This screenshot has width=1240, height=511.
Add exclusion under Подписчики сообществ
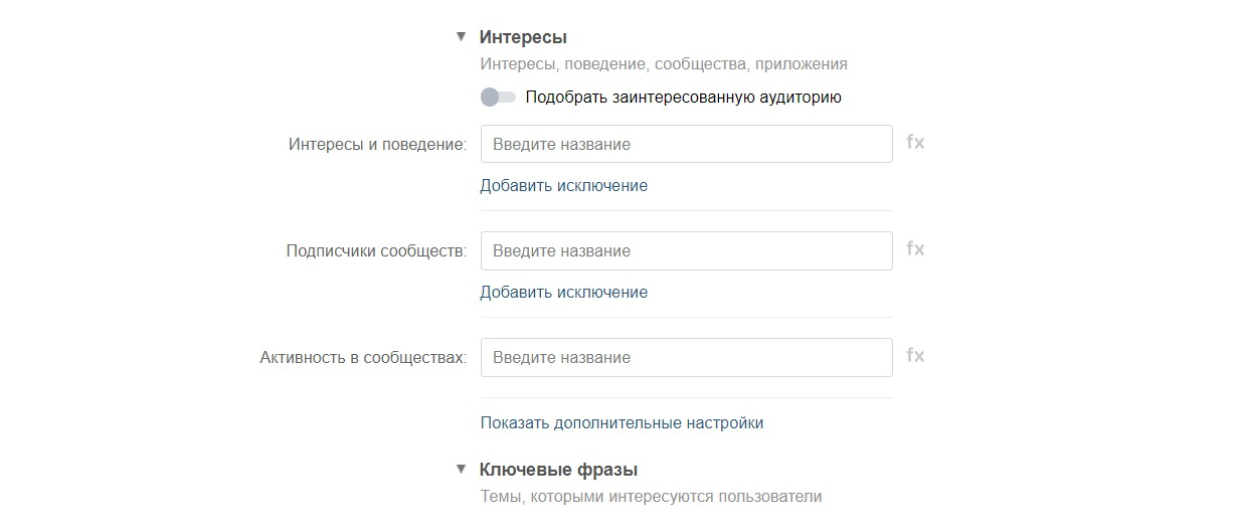pyautogui.click(x=564, y=292)
